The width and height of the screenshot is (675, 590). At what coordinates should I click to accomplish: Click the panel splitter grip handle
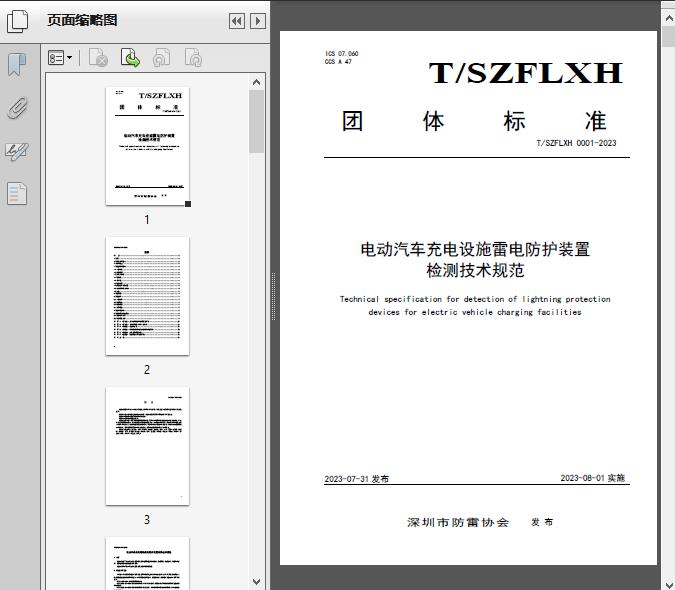coord(273,297)
